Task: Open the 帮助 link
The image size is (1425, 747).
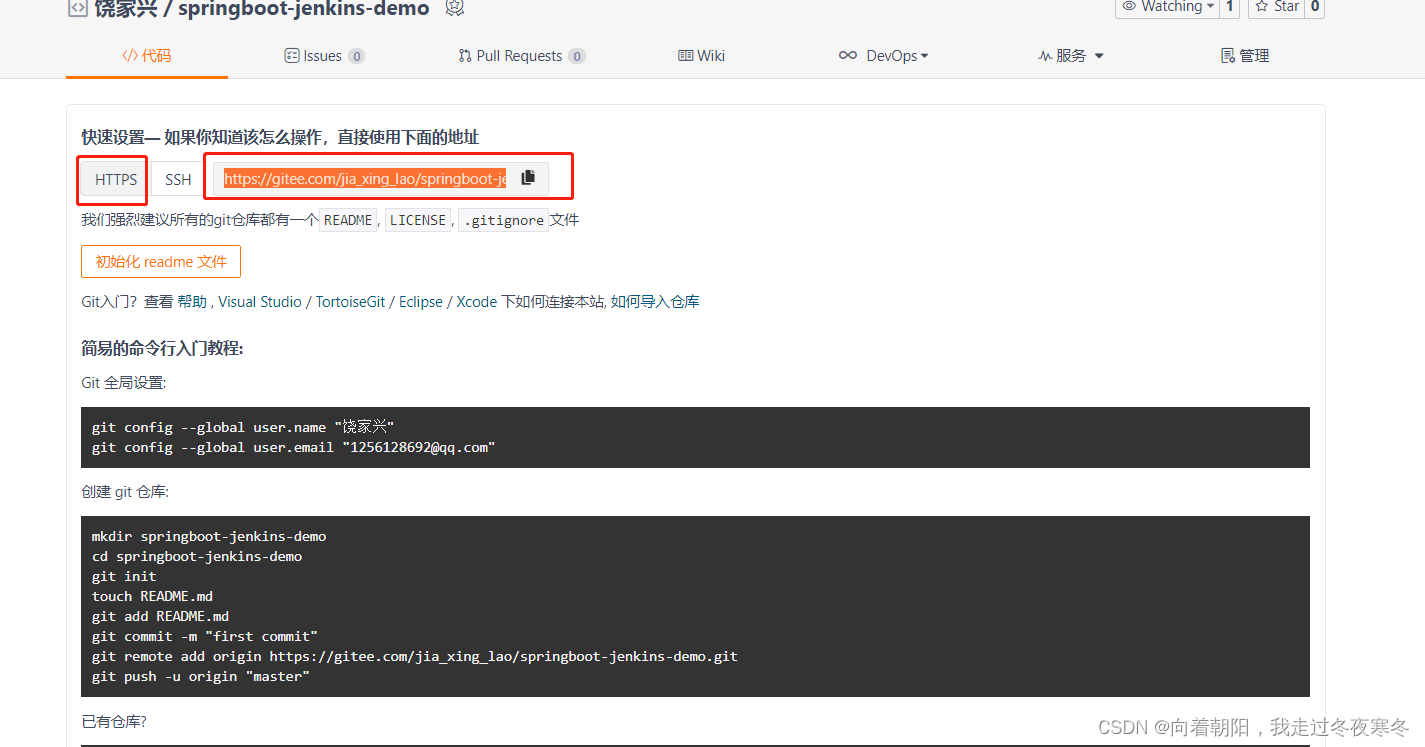Action: [x=192, y=302]
